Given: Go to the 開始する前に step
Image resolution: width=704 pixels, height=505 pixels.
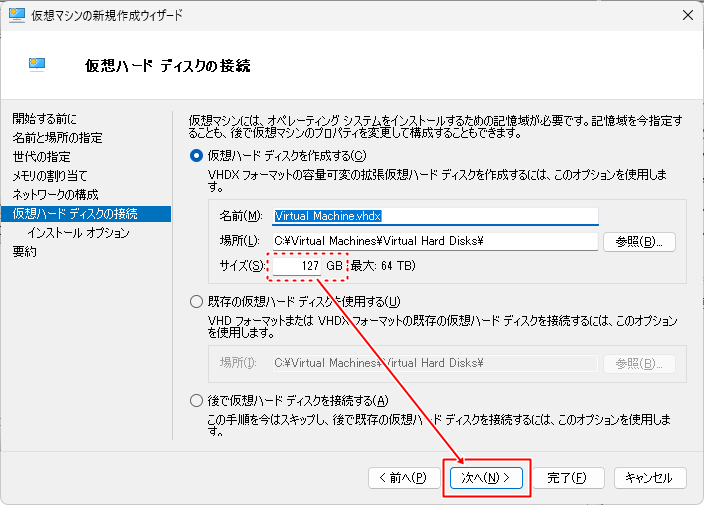Looking at the screenshot, I should [x=44, y=119].
